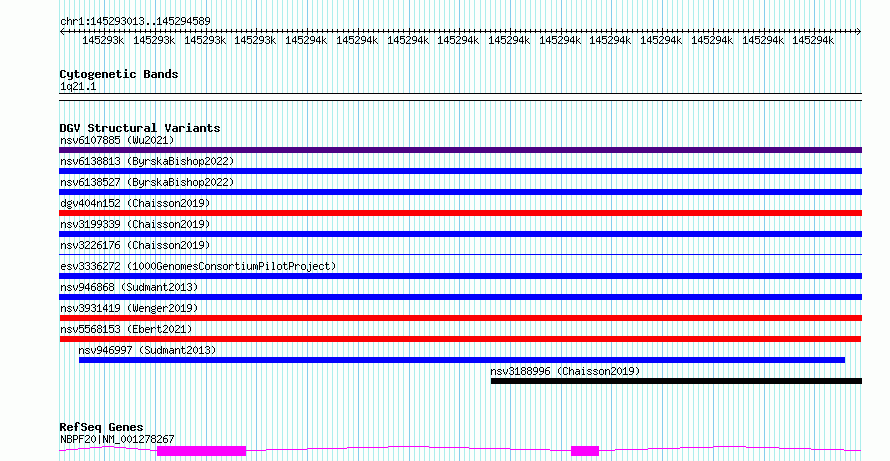
Task: Click the nsv946868 (Sudmant2013) label
Action: pos(129,287)
